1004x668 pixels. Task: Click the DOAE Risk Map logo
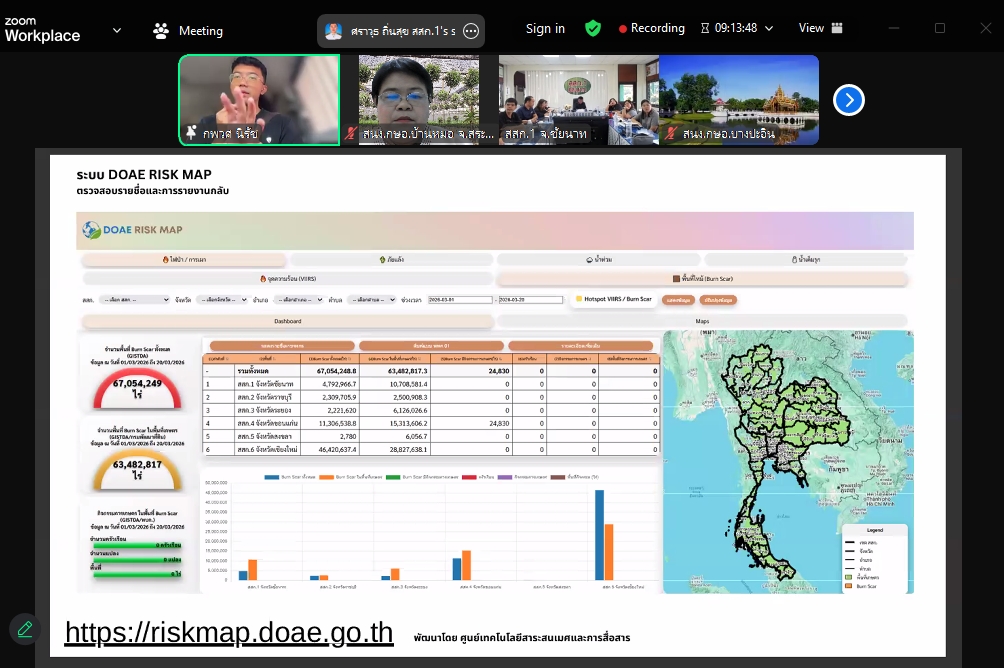132,230
